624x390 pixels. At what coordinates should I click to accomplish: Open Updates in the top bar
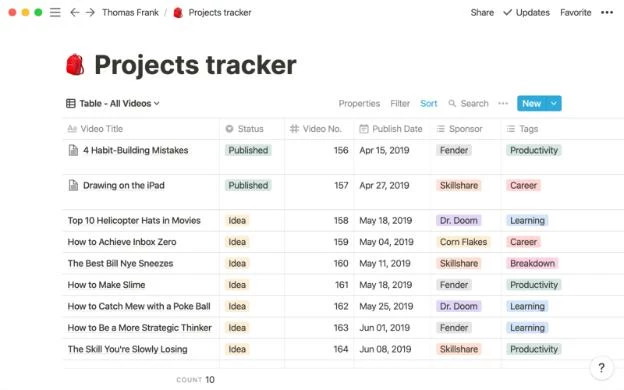pyautogui.click(x=526, y=13)
